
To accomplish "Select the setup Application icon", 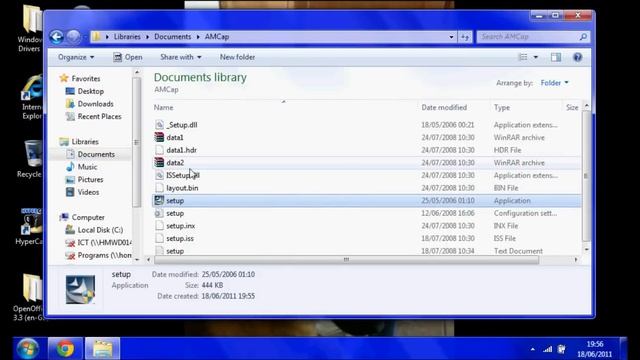I will pyautogui.click(x=159, y=200).
